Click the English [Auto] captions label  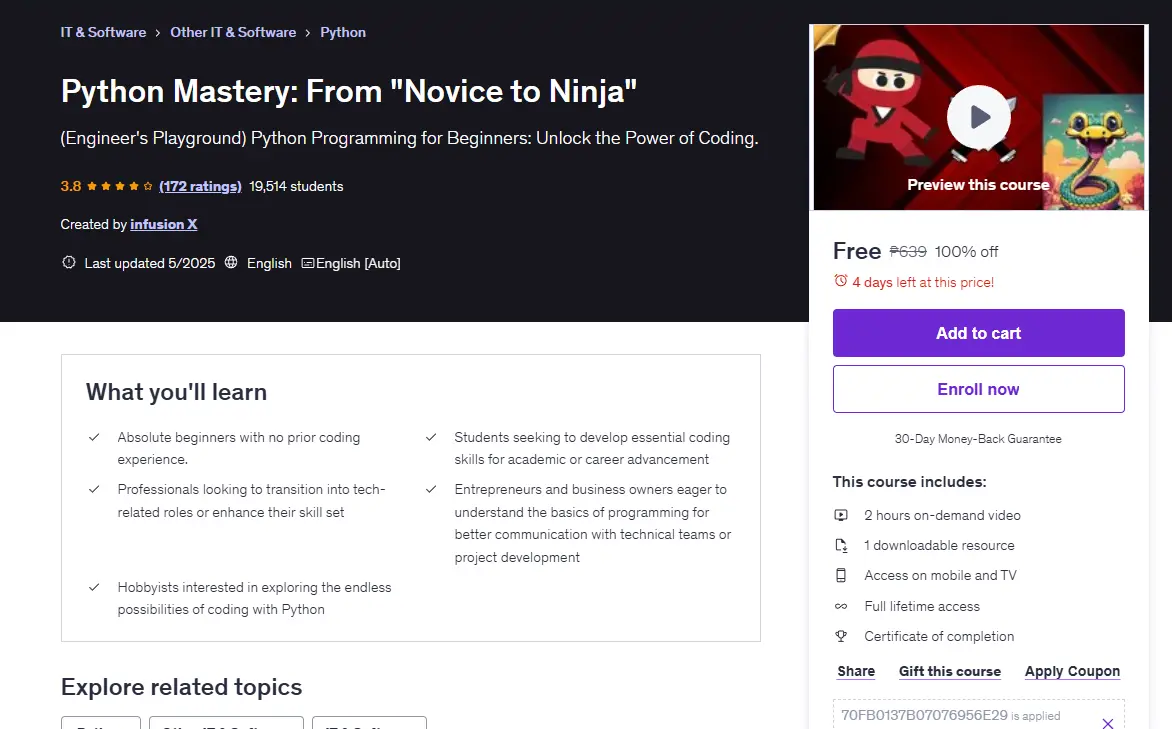coord(358,263)
